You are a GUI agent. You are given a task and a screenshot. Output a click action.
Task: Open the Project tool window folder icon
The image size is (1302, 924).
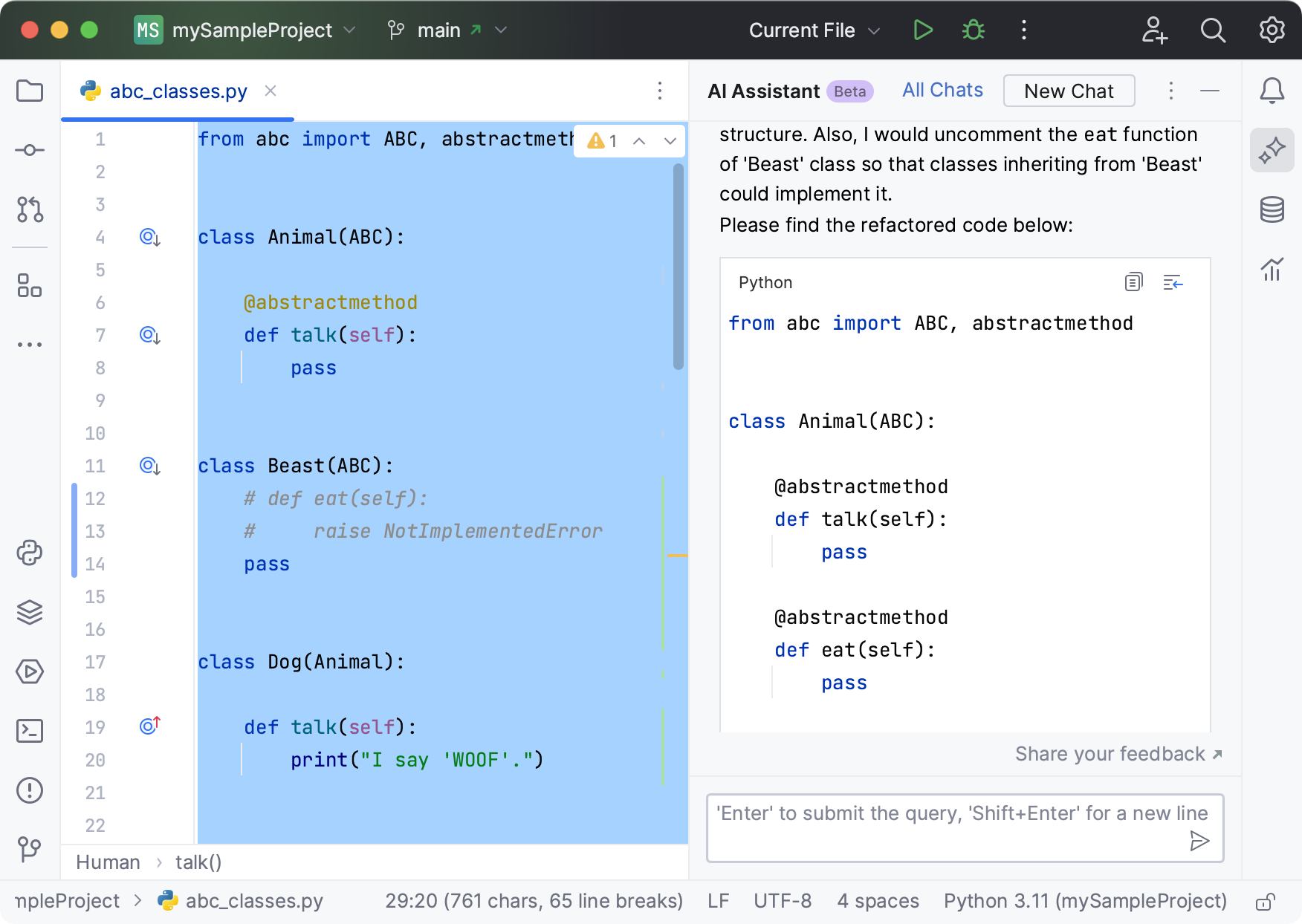point(30,91)
